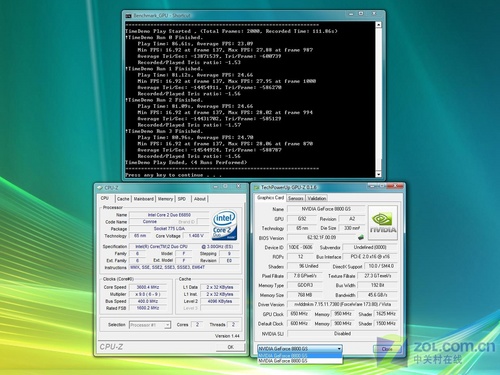Click the Pixel Fillrate field 7.8 GPixel/s

click(x=305, y=276)
